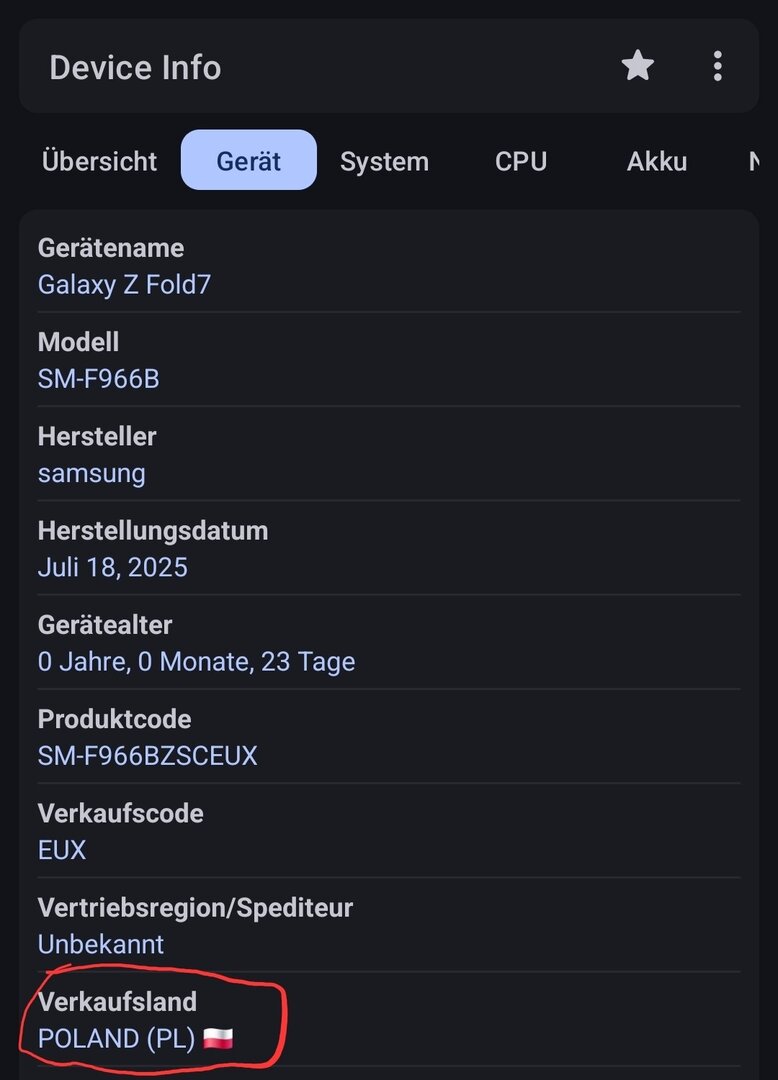Image resolution: width=778 pixels, height=1080 pixels.
Task: Tap the Unbekannt distribution region value
Action: [x=100, y=944]
